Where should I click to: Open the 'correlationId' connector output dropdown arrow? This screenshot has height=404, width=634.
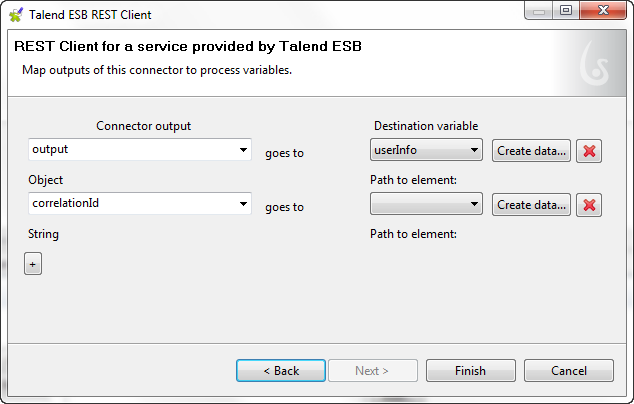click(243, 204)
